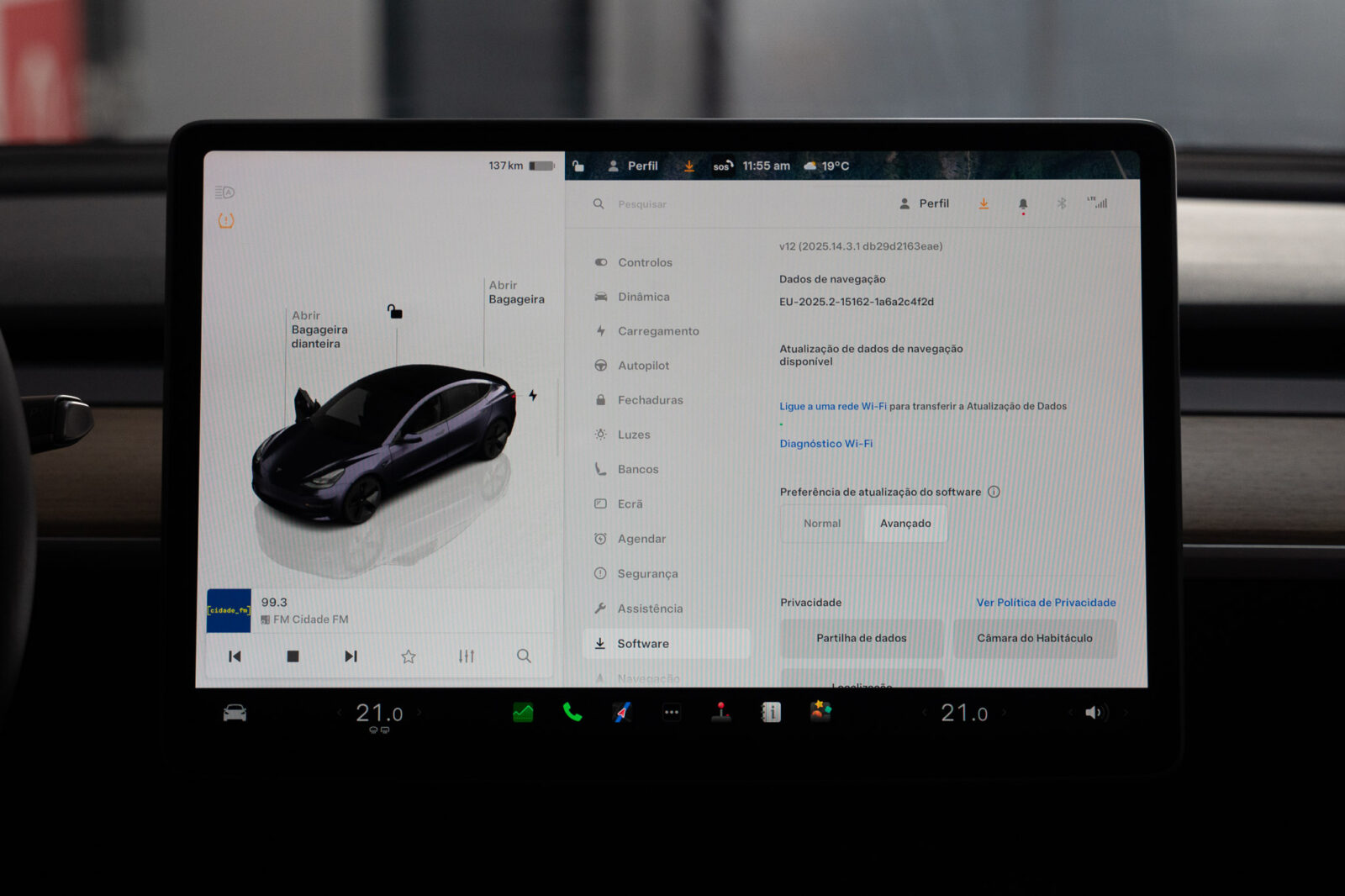Open the arcade joystick app
Viewport: 1345px width, 896px height.
click(721, 713)
